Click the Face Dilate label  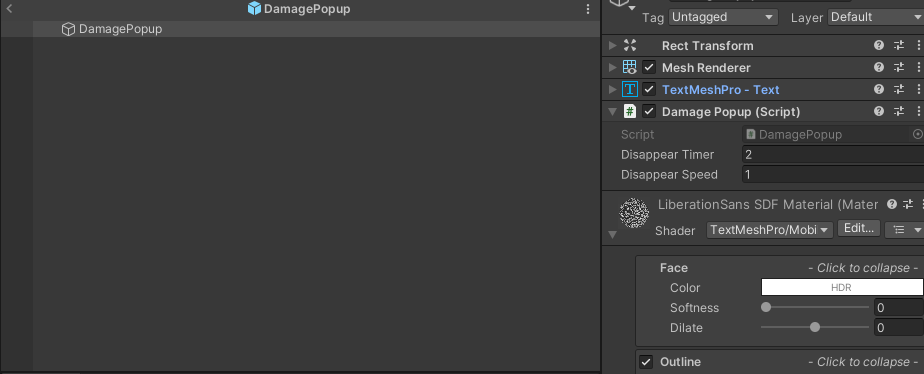click(686, 327)
